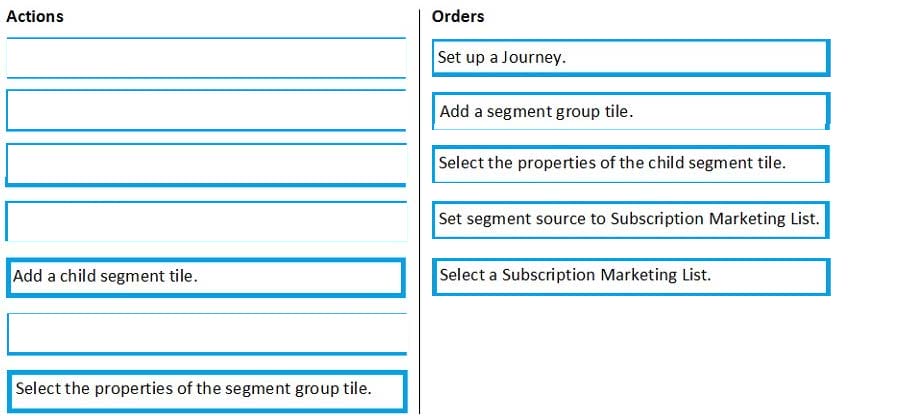Click the 'Add a child segment tile.' action
This screenshot has height=416, width=908.
(205, 277)
